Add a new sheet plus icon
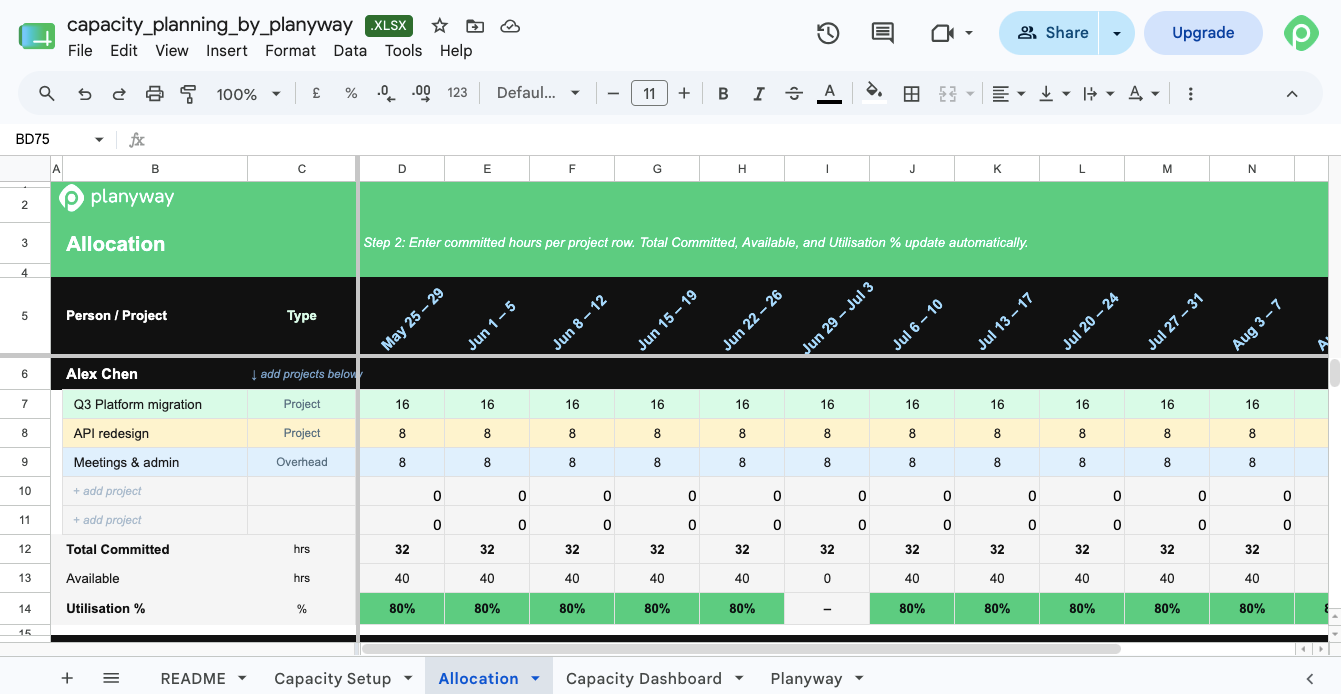Image resolution: width=1341 pixels, height=694 pixels. tap(67, 678)
